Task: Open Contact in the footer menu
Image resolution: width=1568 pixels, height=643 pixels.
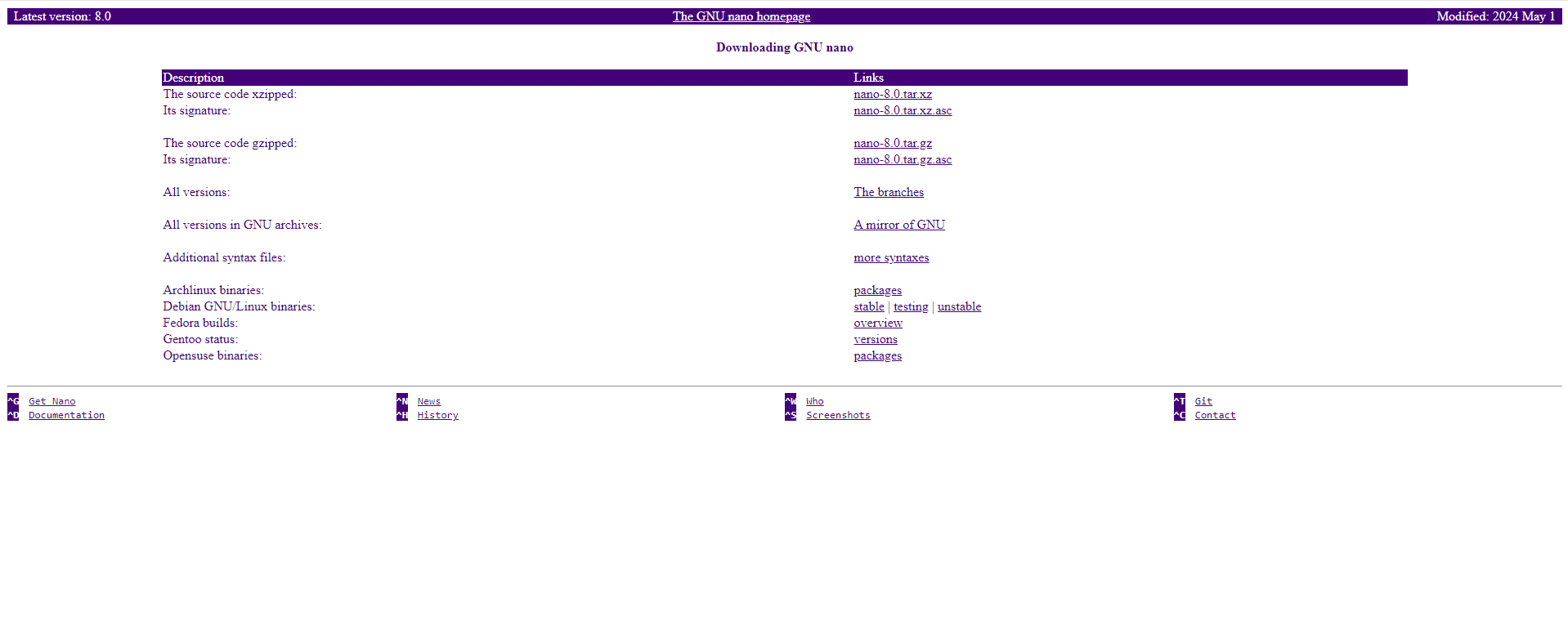Action: click(1215, 415)
